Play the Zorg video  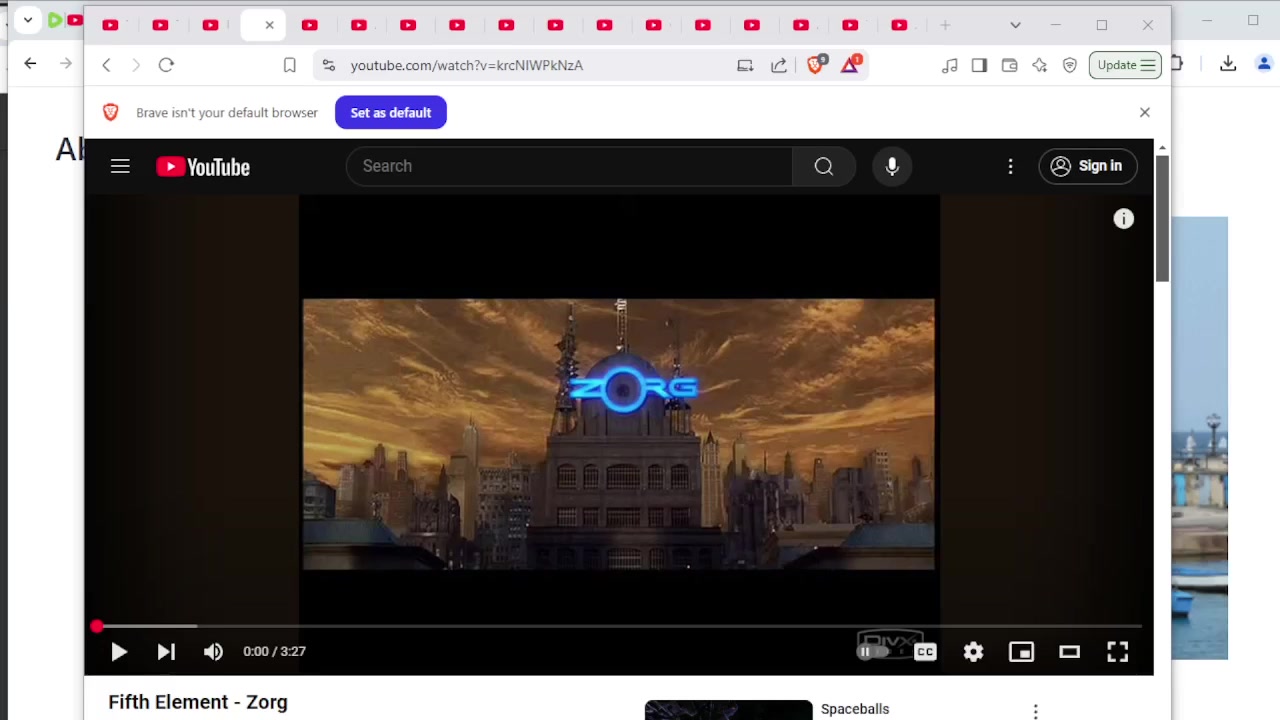click(x=119, y=652)
